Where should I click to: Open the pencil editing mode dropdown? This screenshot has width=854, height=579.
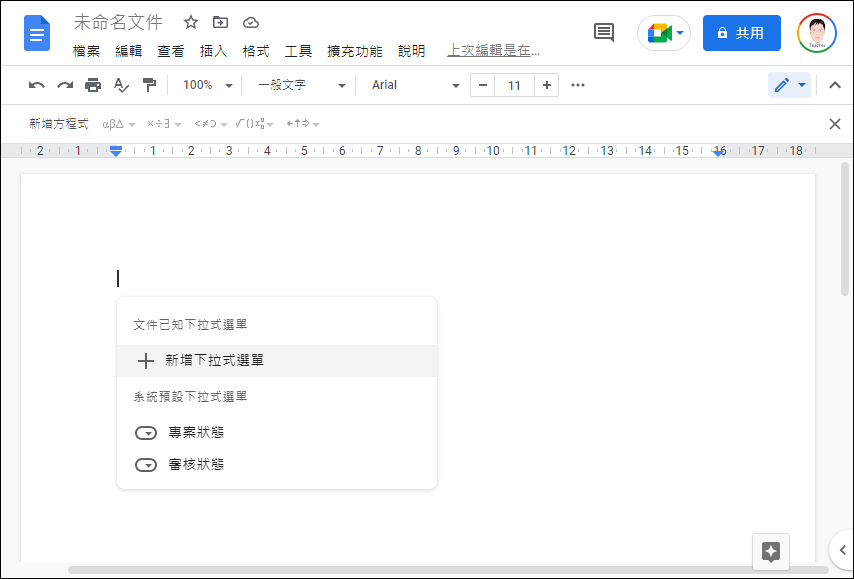(790, 85)
